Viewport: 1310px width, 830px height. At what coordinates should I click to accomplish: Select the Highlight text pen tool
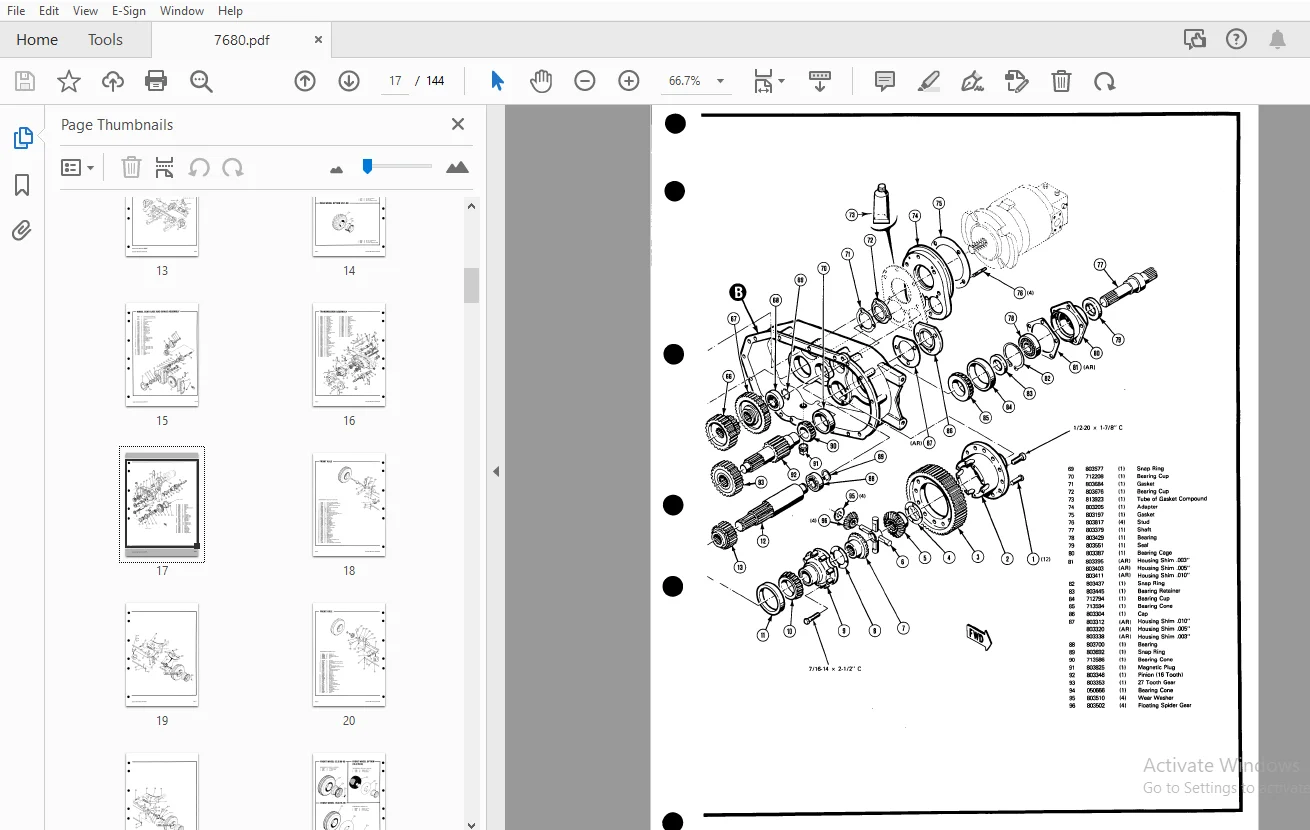pyautogui.click(x=929, y=81)
